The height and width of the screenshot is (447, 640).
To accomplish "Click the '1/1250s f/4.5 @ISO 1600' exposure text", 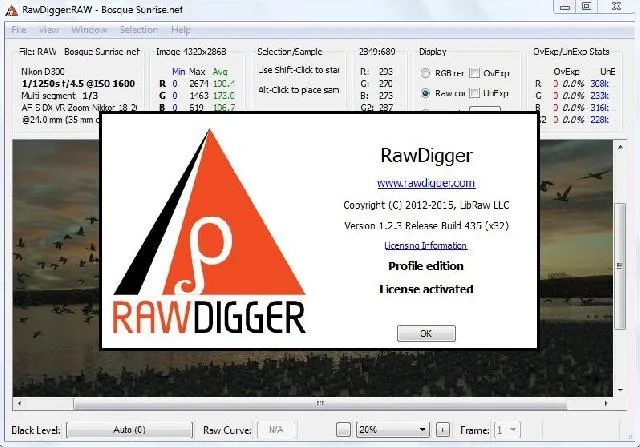I will 78,84.
